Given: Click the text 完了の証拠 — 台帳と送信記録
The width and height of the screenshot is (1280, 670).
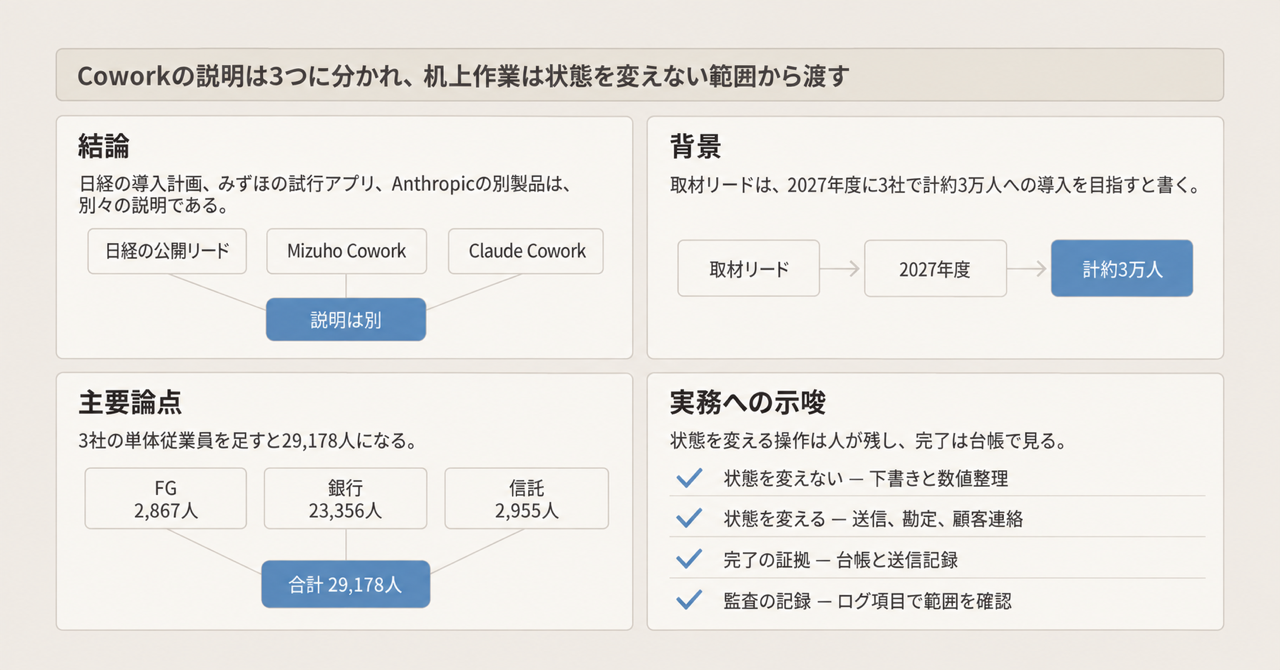Looking at the screenshot, I should coord(841,560).
